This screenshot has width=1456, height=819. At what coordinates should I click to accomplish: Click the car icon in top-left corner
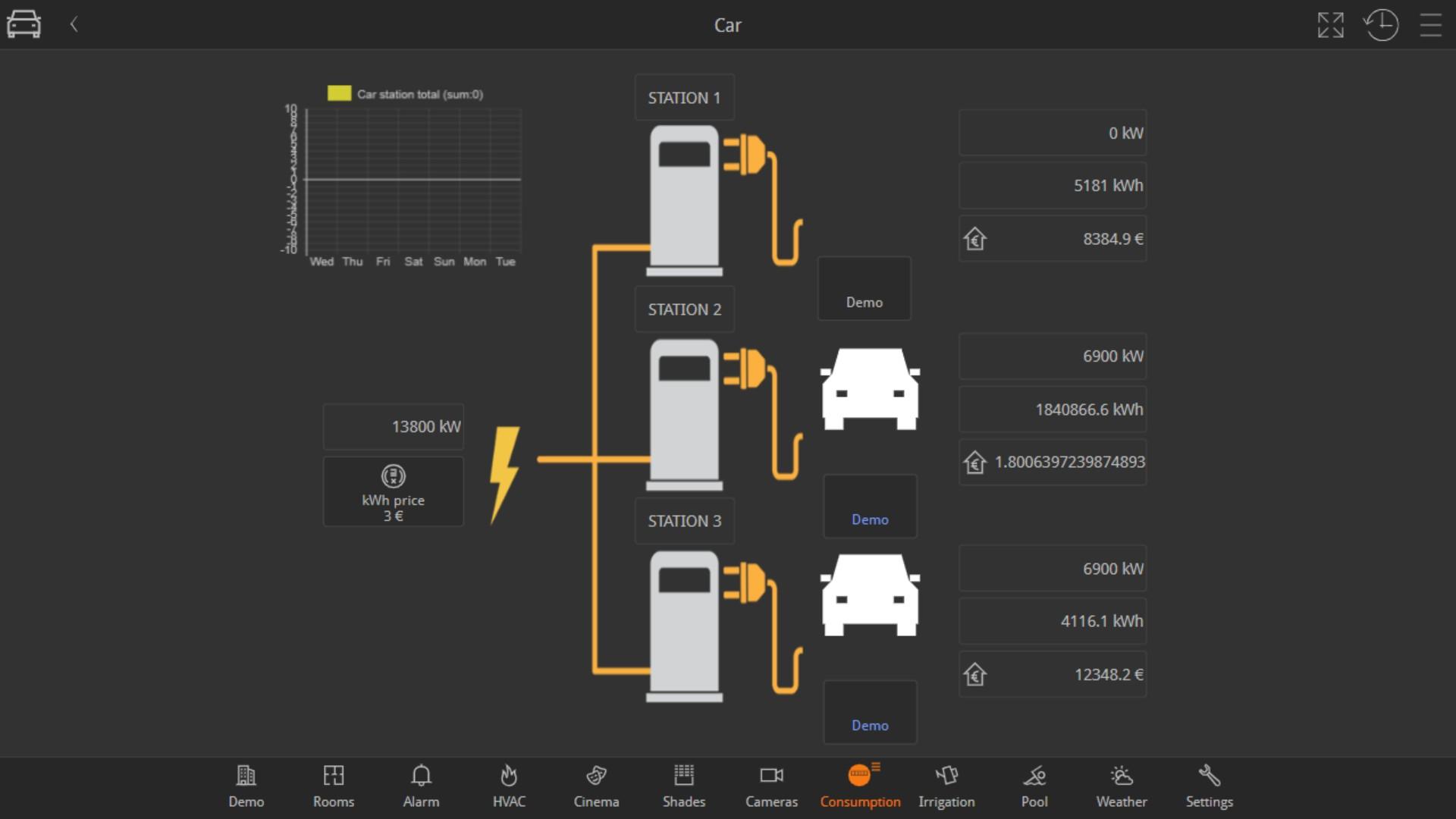pos(24,24)
